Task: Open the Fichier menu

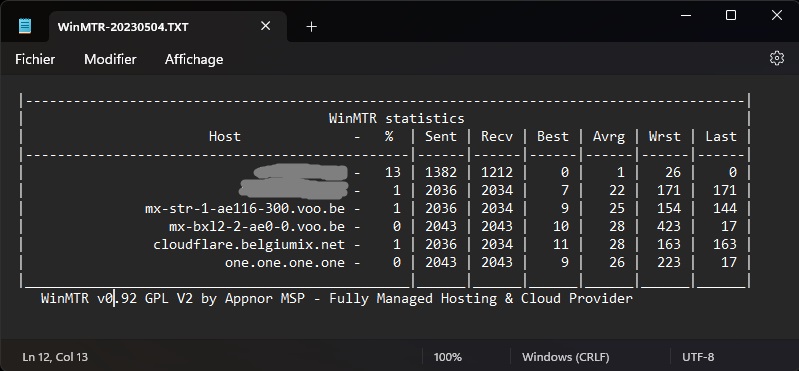Action: click(x=35, y=59)
